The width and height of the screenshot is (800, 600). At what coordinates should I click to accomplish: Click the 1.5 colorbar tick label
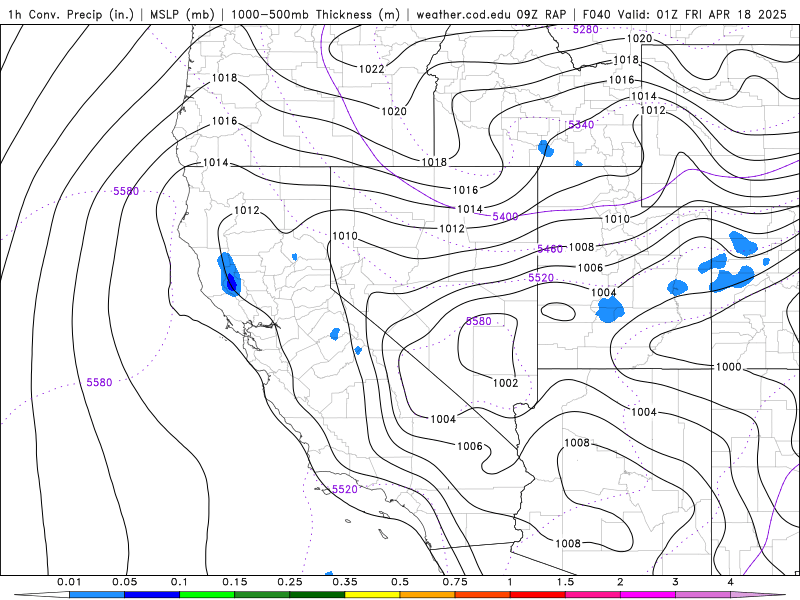[x=565, y=582]
